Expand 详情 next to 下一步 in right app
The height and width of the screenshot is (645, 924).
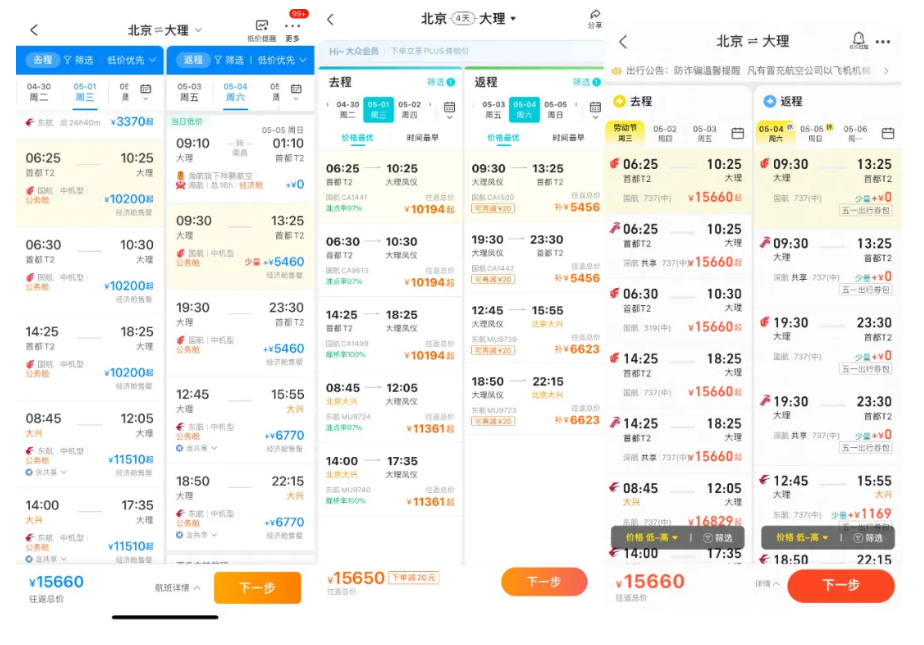767,584
